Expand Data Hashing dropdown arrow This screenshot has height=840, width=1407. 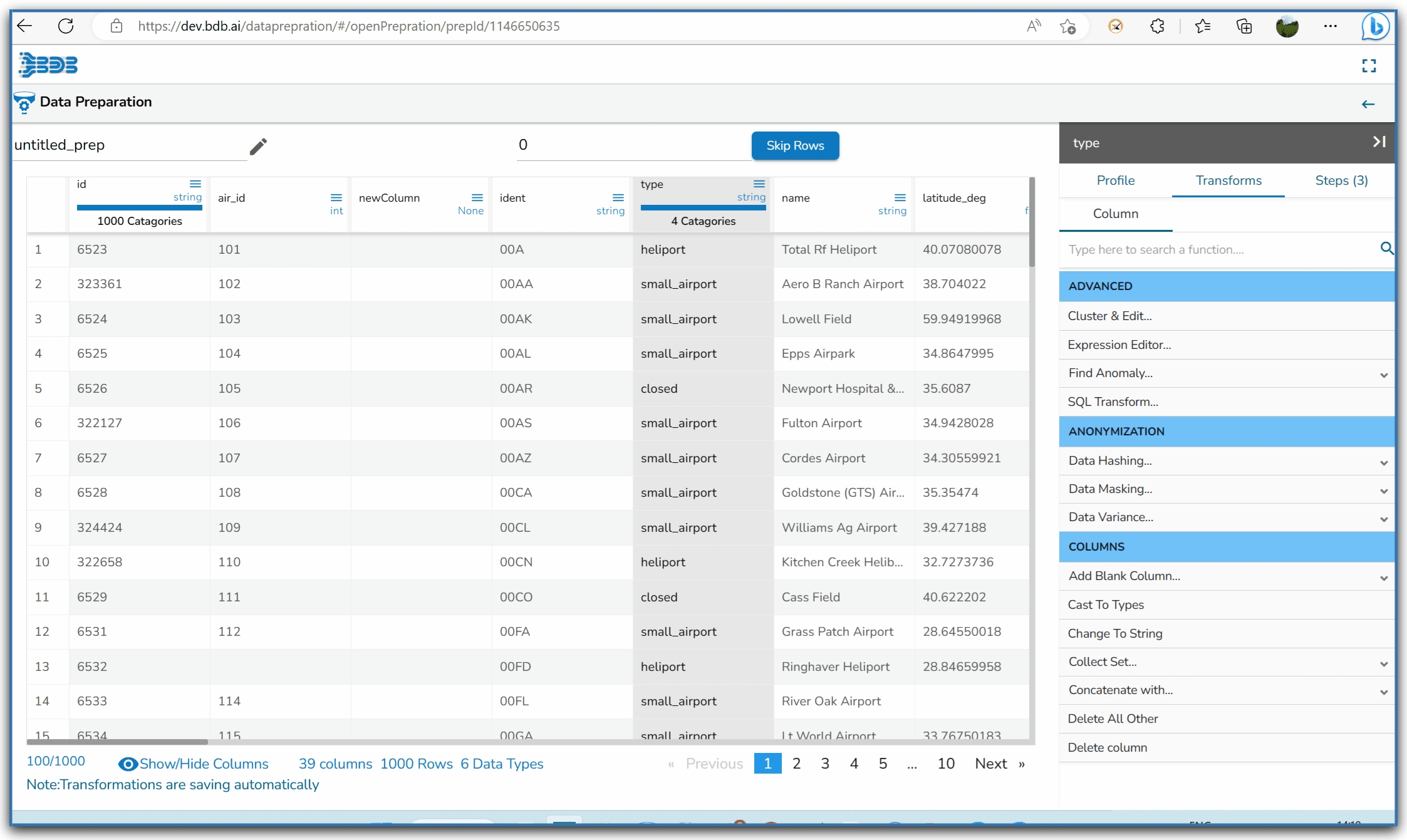[1383, 462]
